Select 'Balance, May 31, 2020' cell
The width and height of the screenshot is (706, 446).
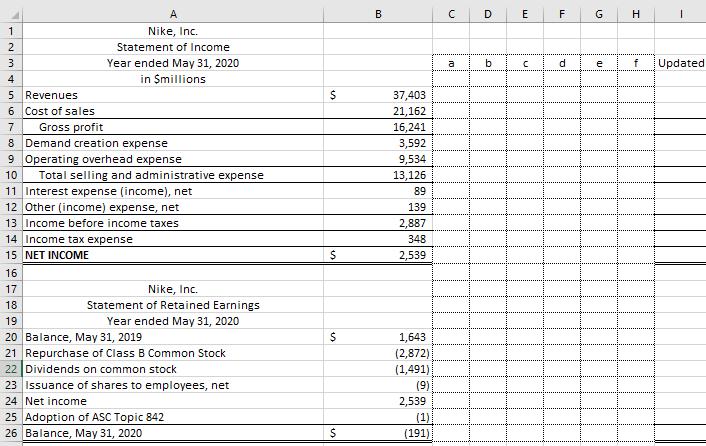click(x=173, y=433)
